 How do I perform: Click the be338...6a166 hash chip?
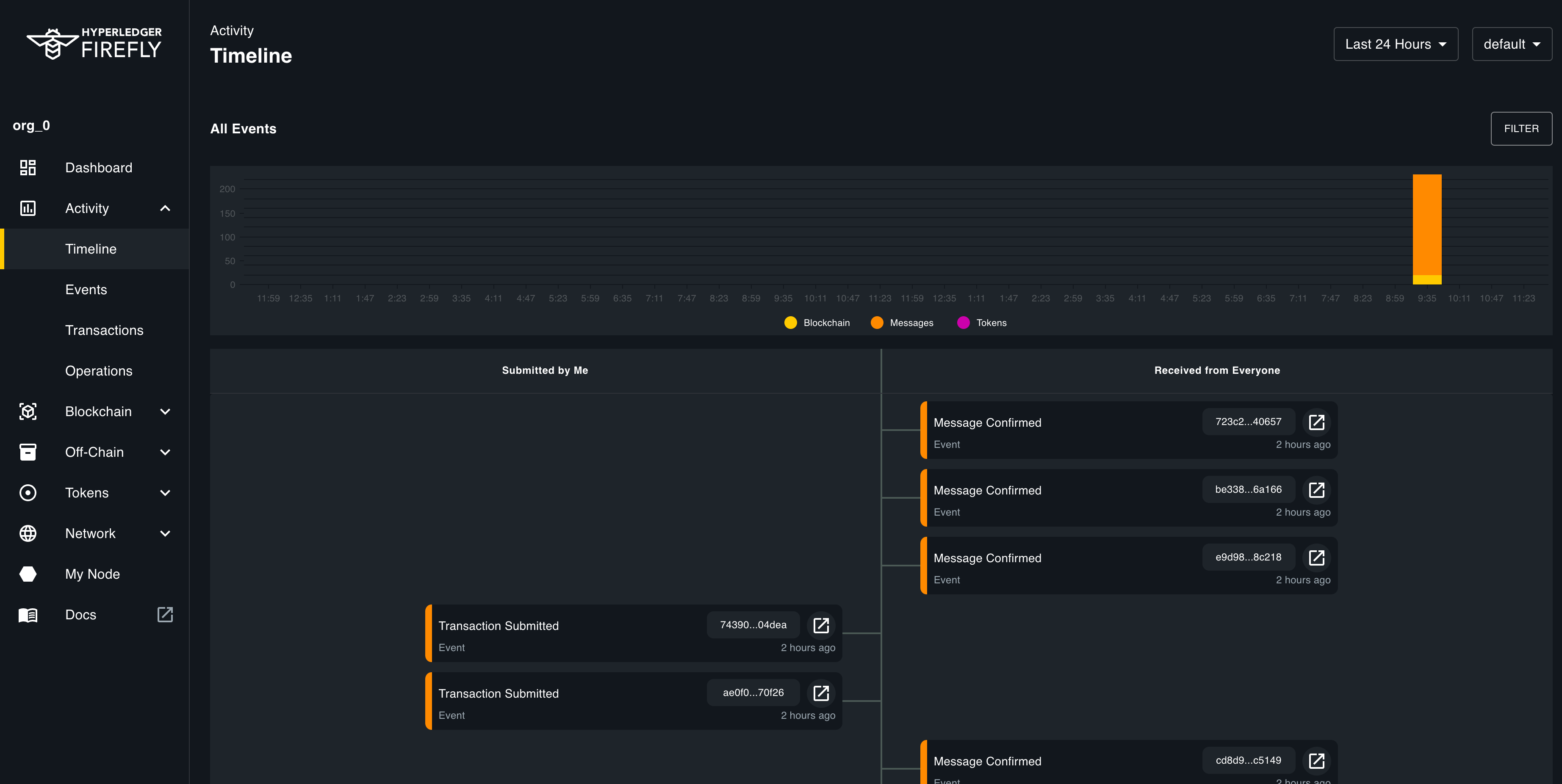click(x=1249, y=489)
